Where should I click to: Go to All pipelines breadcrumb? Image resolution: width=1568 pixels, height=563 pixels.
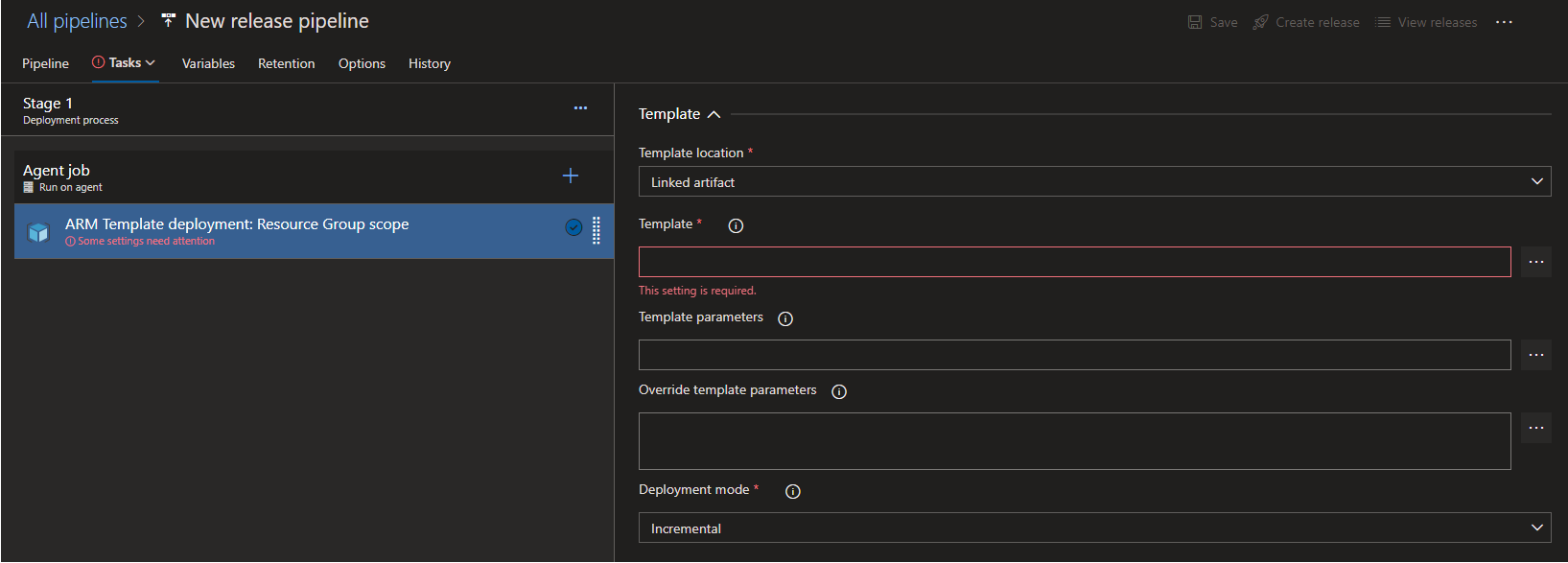point(77,21)
